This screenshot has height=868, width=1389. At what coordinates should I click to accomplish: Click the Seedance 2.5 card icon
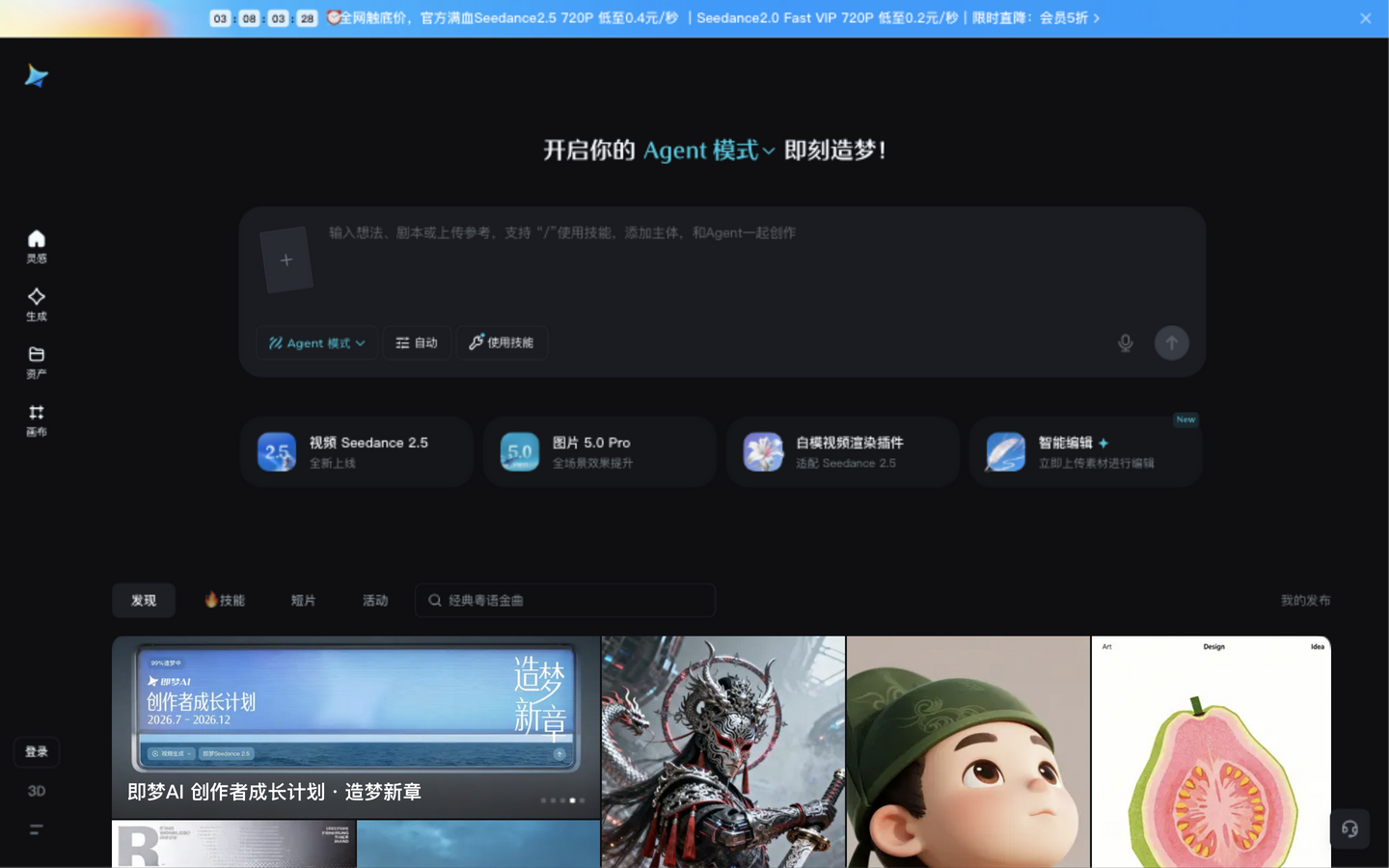tap(277, 451)
